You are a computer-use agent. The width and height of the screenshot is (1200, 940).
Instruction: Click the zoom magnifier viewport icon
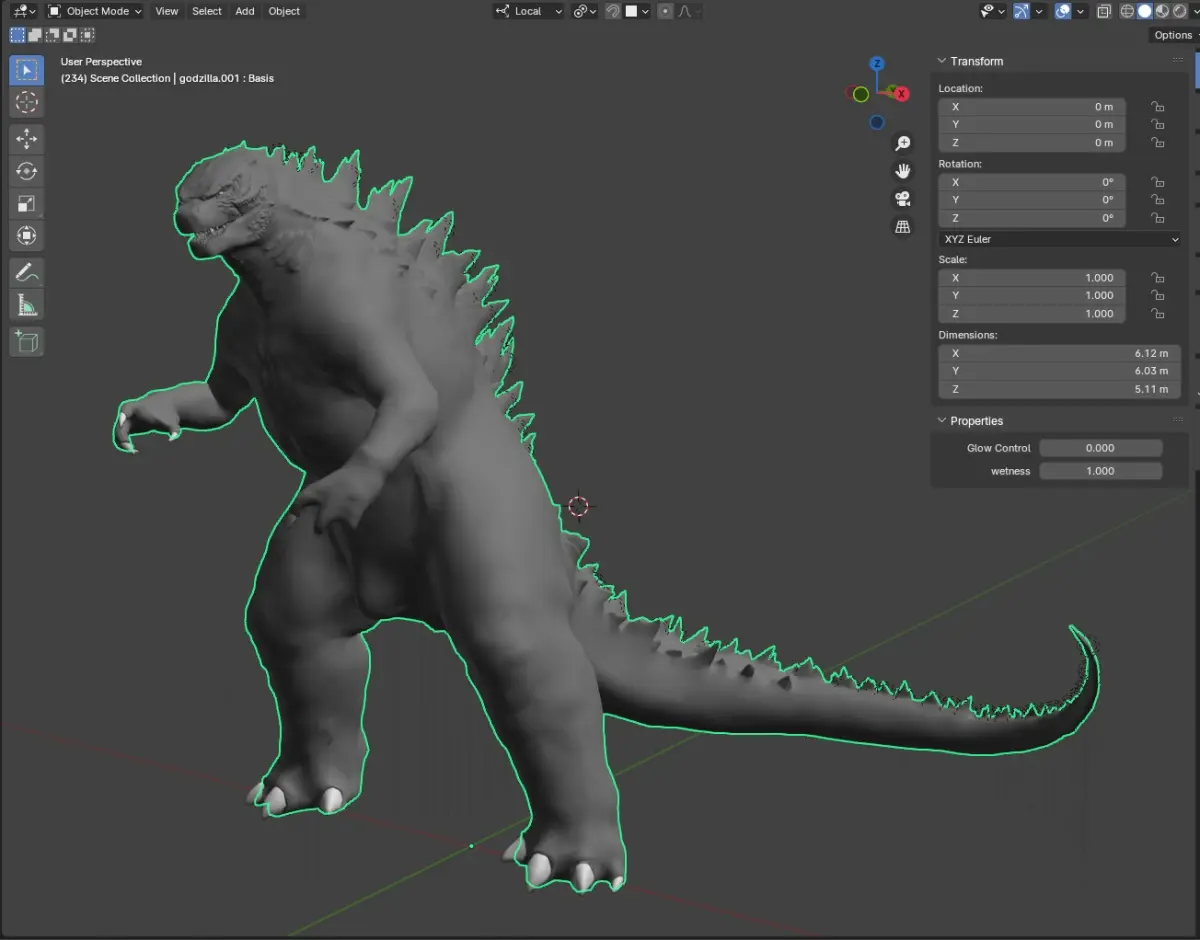tap(903, 144)
